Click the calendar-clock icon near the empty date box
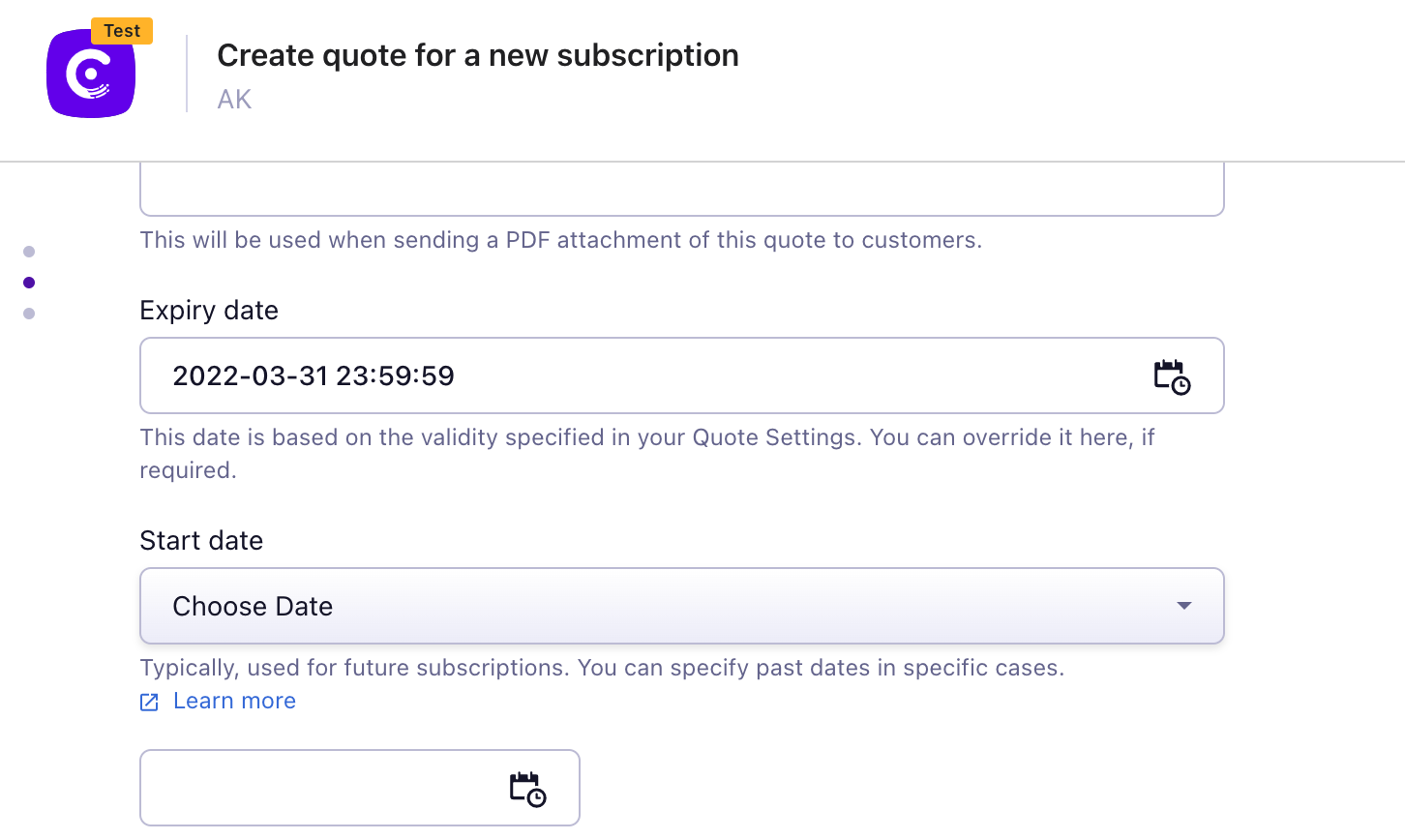The height and width of the screenshot is (840, 1405). (x=528, y=787)
